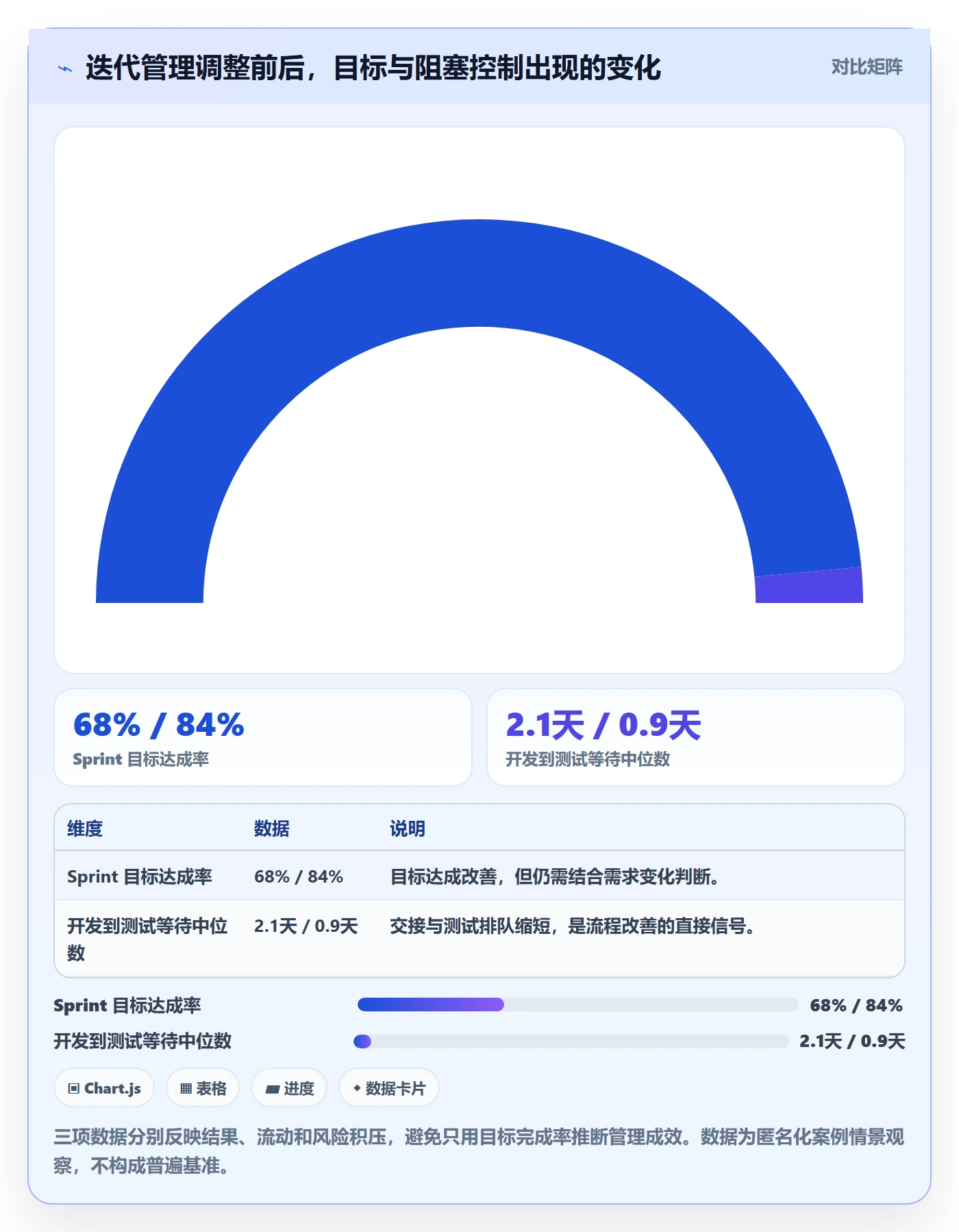Click the explanation 交接与测试排队缩短，是流程改善的直接信号
Image resolution: width=959 pixels, height=1232 pixels.
pos(573,926)
